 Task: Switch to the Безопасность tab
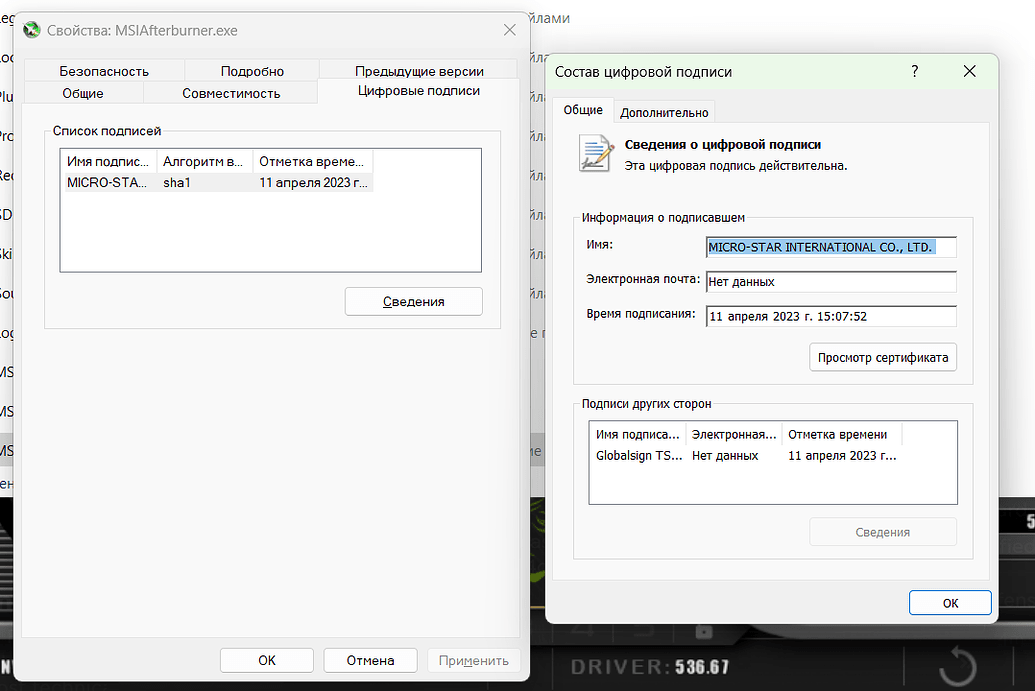click(x=107, y=71)
